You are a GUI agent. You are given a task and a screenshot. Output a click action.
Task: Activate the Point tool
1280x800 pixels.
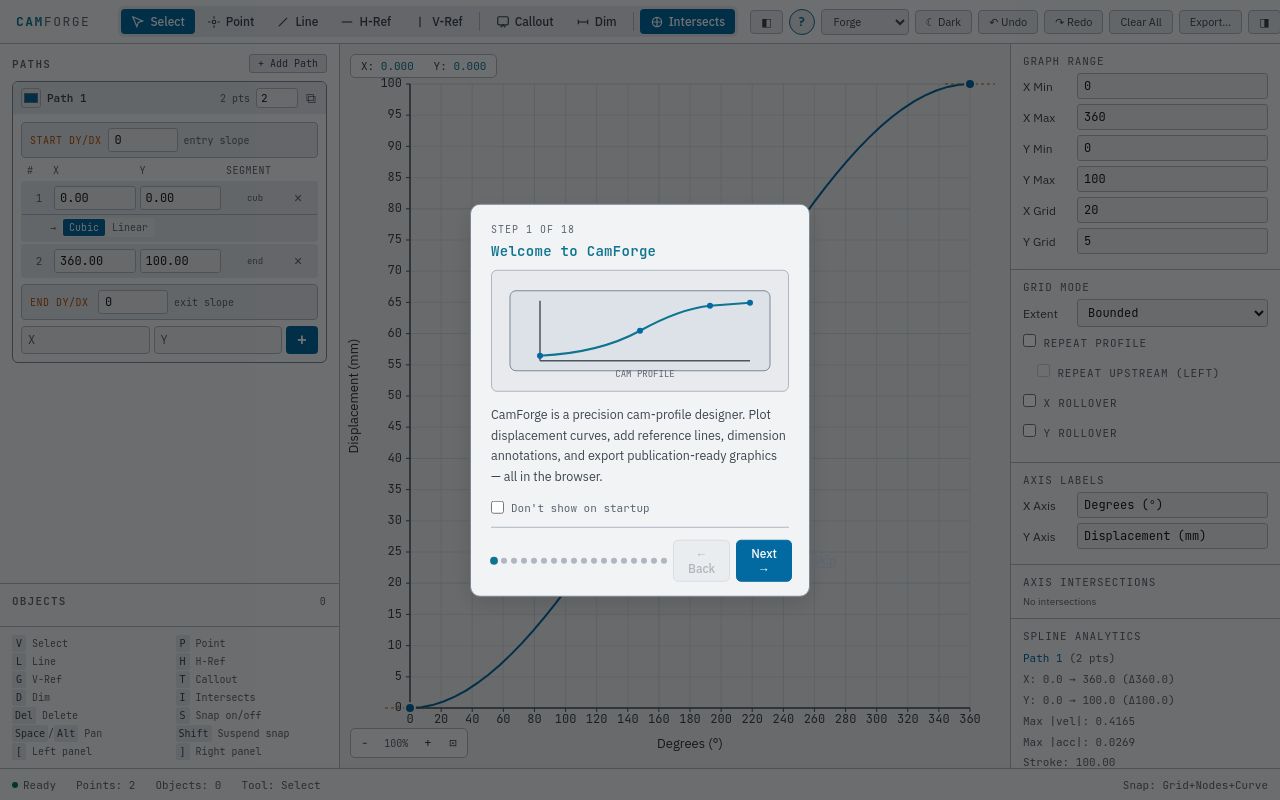click(231, 22)
